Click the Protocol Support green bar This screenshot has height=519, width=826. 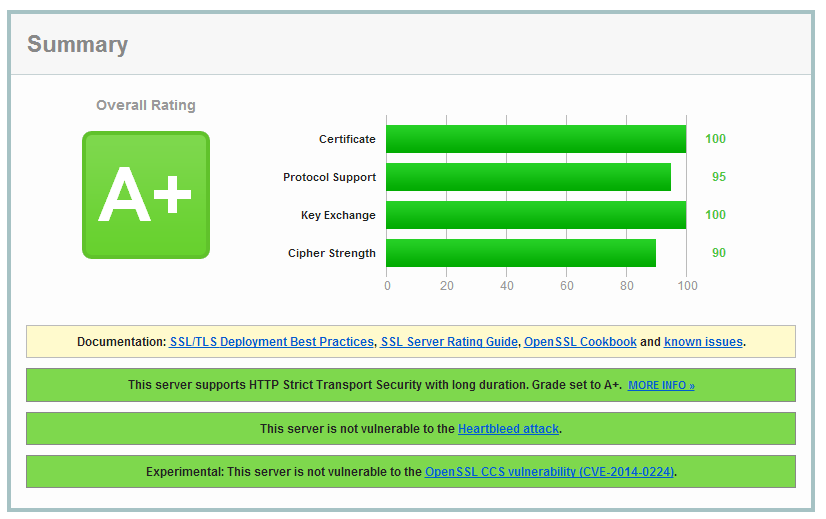(x=528, y=177)
